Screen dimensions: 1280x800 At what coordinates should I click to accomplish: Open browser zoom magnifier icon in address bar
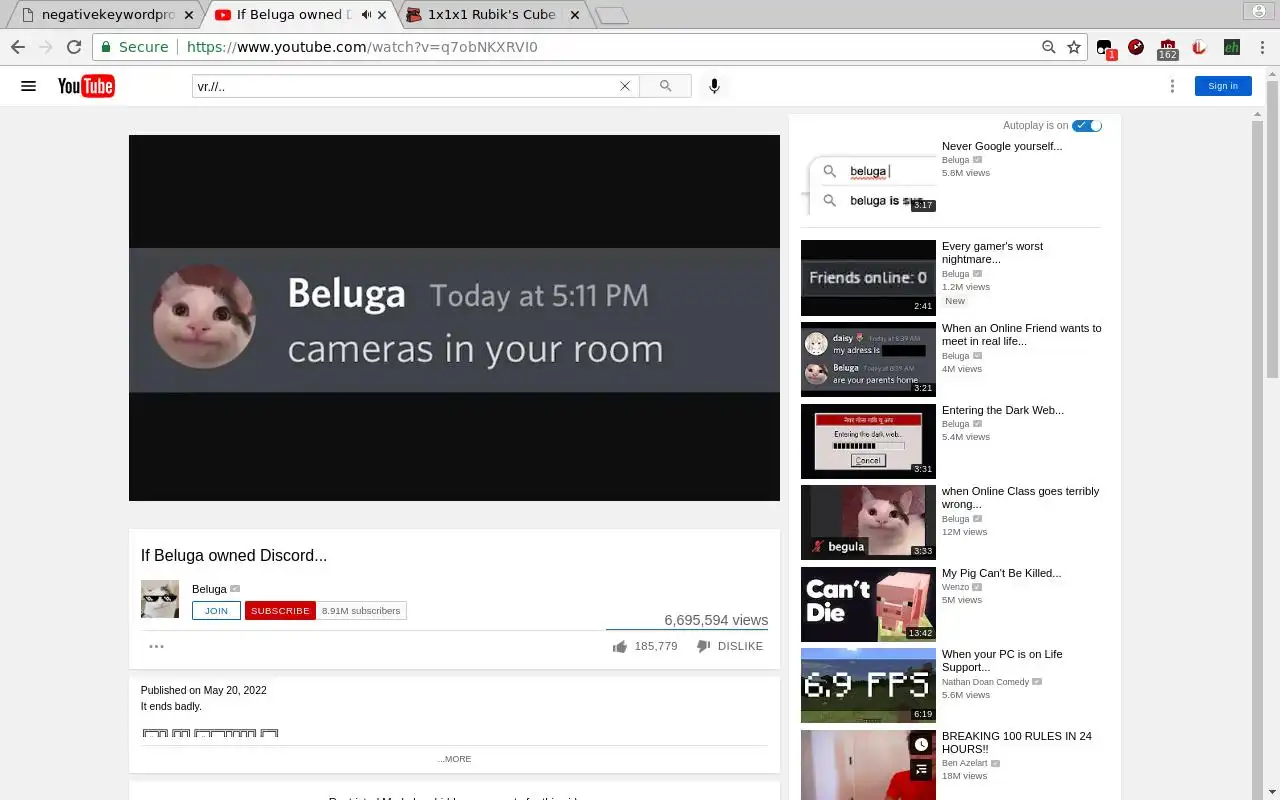point(1048,47)
